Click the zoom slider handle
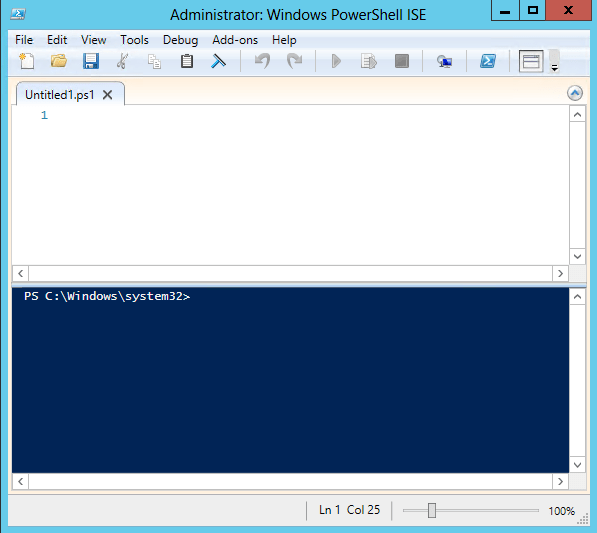Image resolution: width=597 pixels, height=533 pixels. (x=432, y=511)
